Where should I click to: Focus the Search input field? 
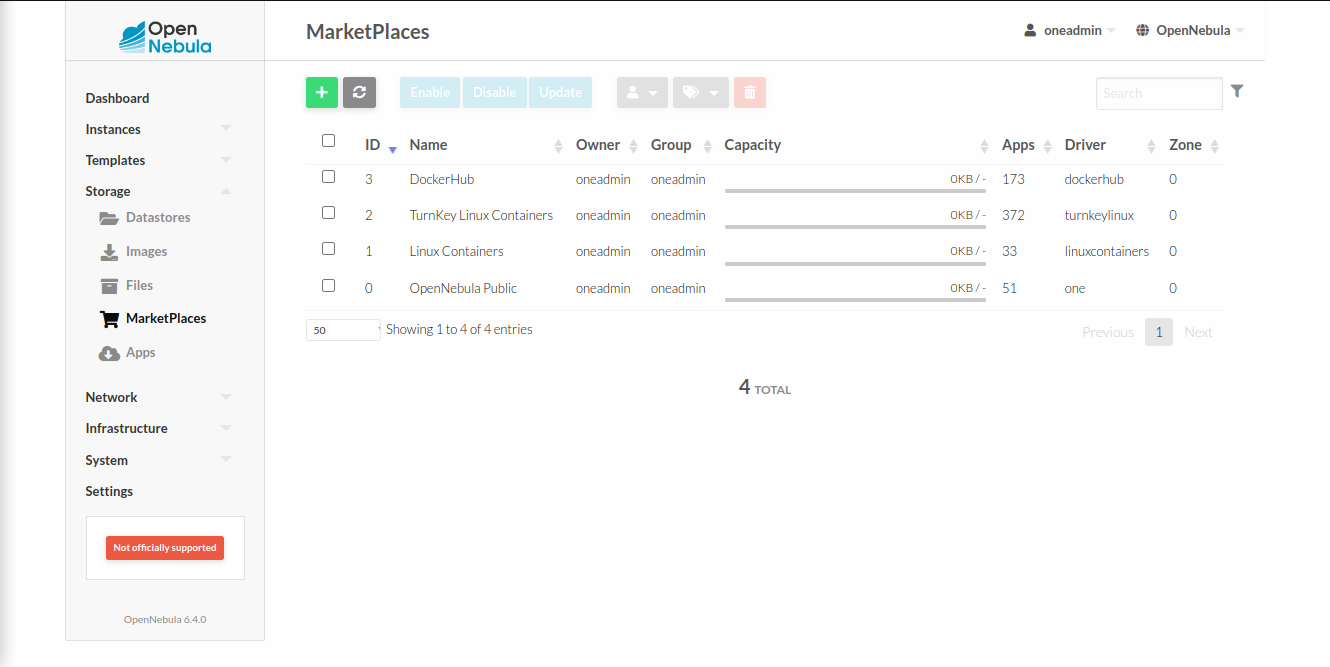1159,93
